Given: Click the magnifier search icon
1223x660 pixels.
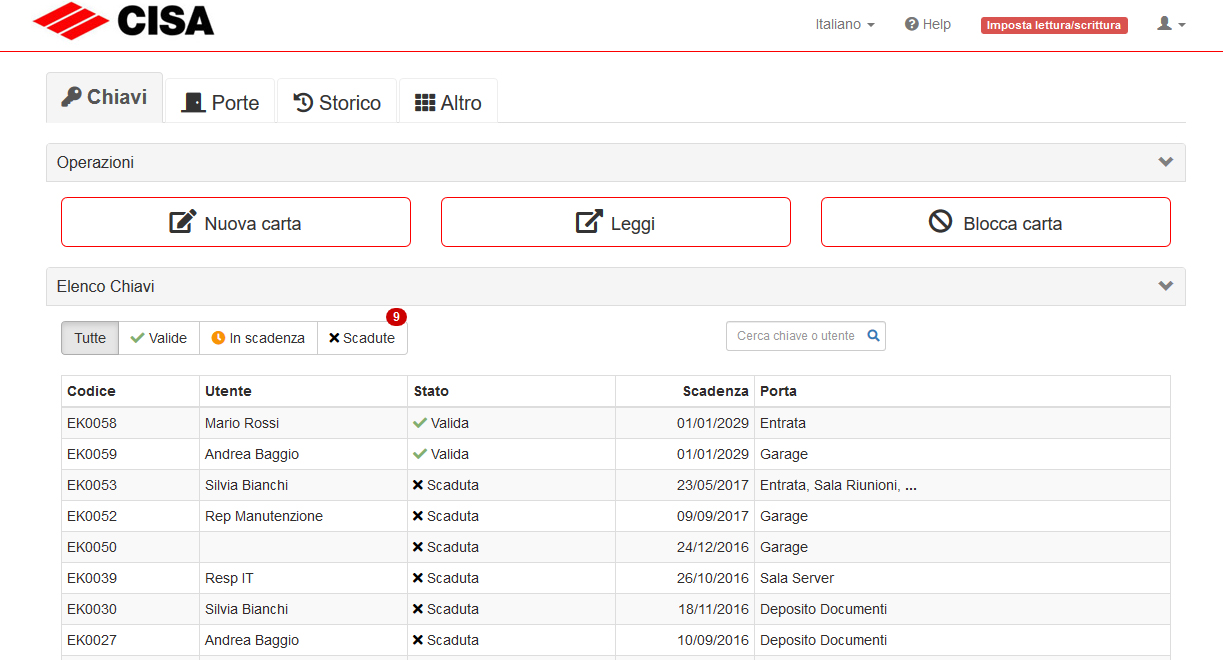Looking at the screenshot, I should coord(873,336).
